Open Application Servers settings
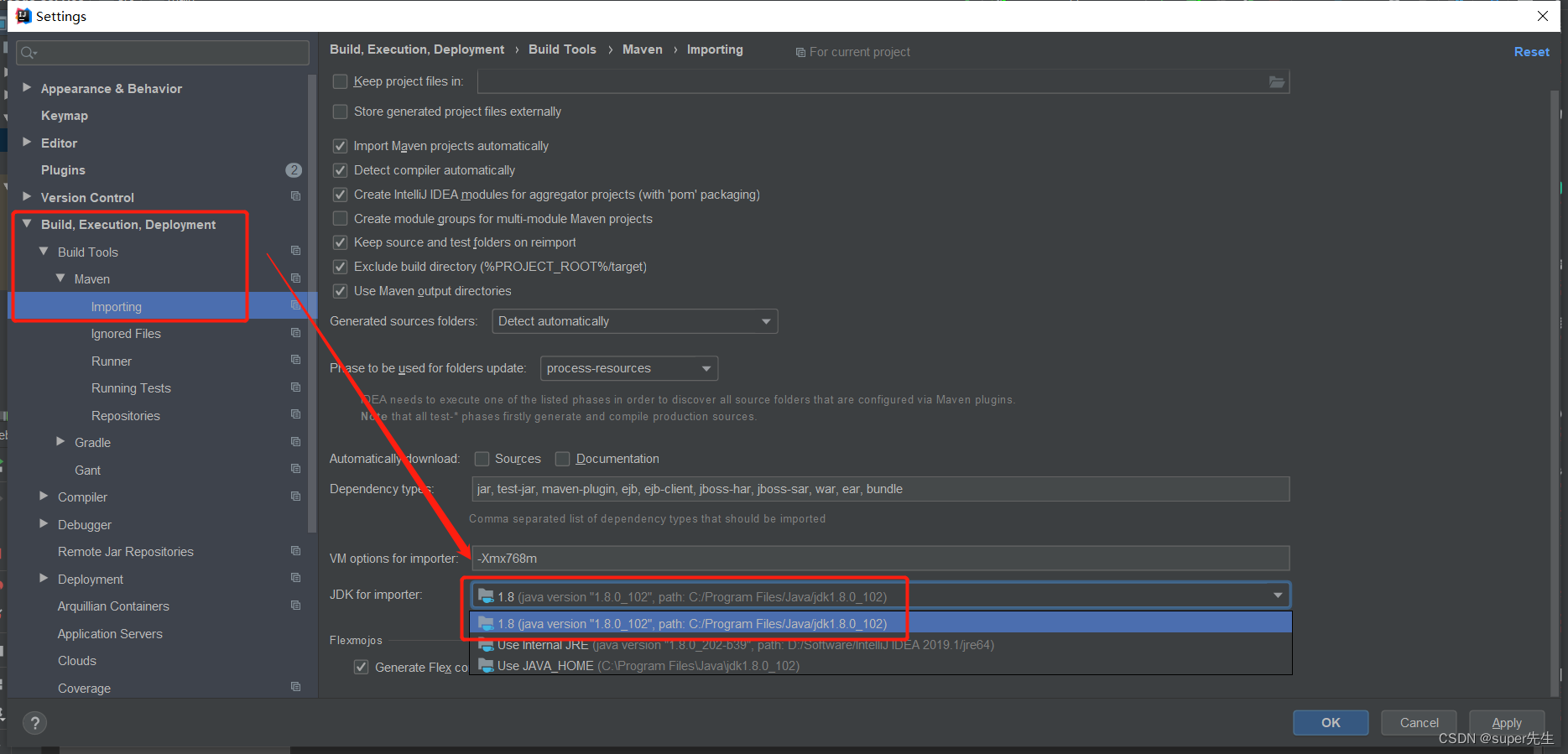 [110, 634]
